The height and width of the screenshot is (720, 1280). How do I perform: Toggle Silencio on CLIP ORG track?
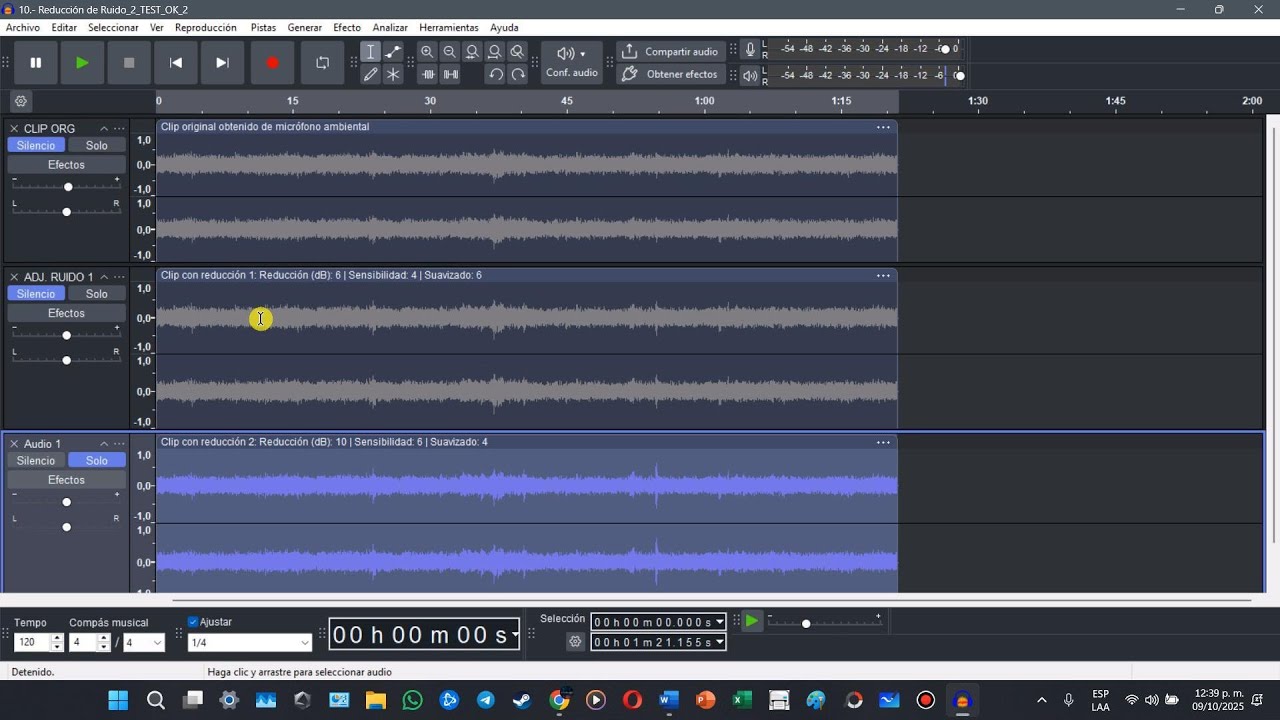click(x=36, y=146)
